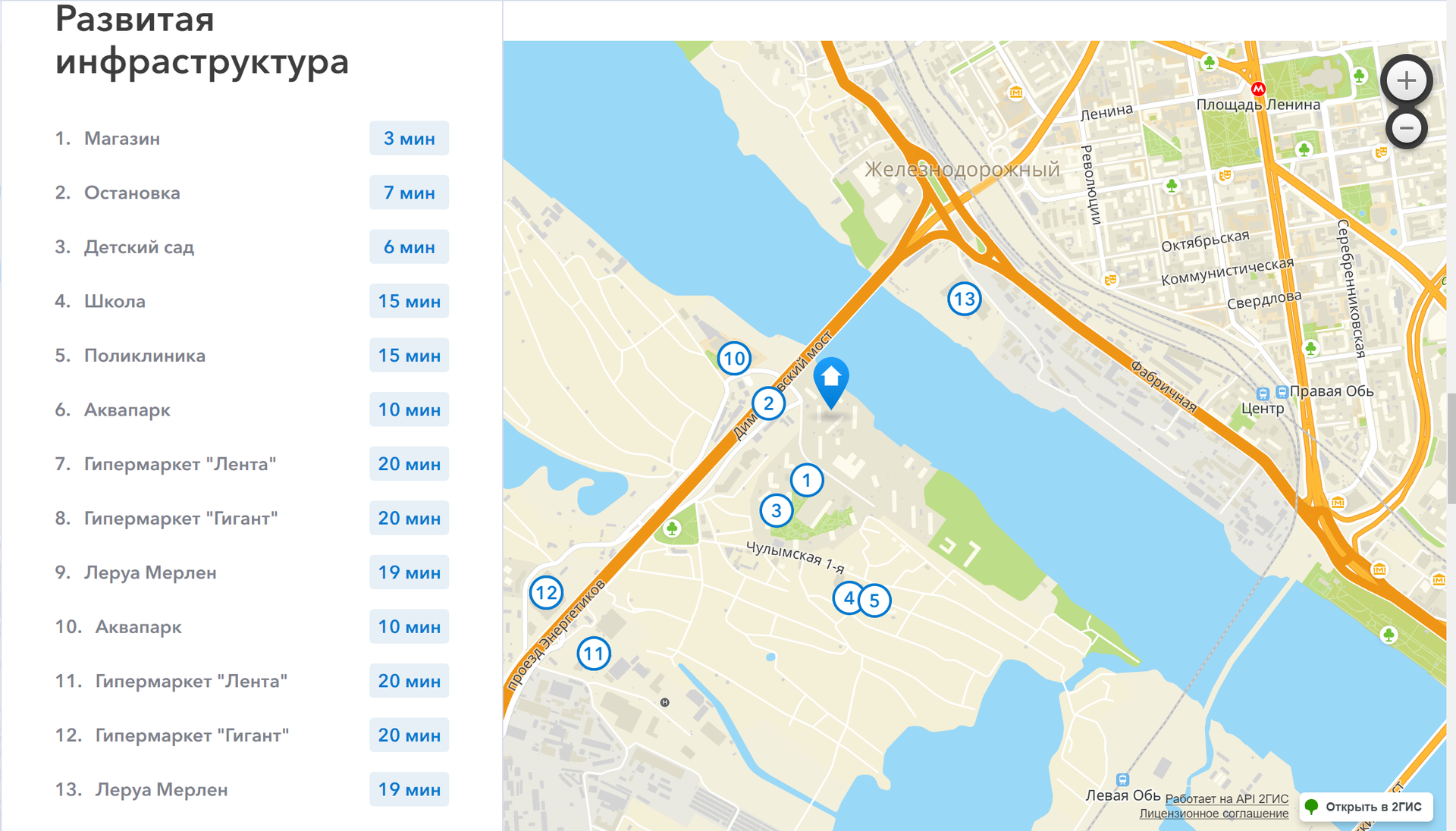Image resolution: width=1456 pixels, height=831 pixels.
Task: Select map marker number 10
Action: (x=734, y=358)
